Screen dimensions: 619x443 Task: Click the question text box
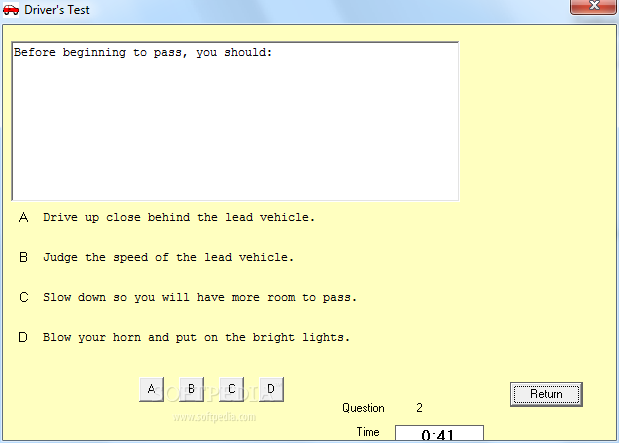coord(235,121)
